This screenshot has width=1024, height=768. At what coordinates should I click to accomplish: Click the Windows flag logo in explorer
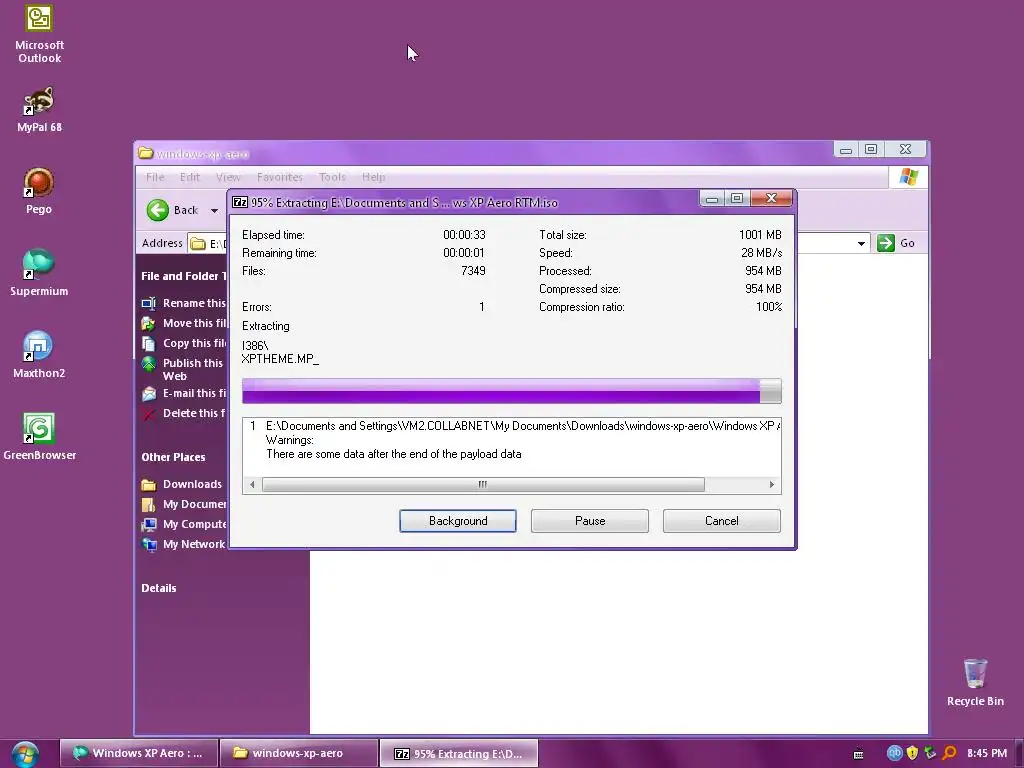click(908, 176)
